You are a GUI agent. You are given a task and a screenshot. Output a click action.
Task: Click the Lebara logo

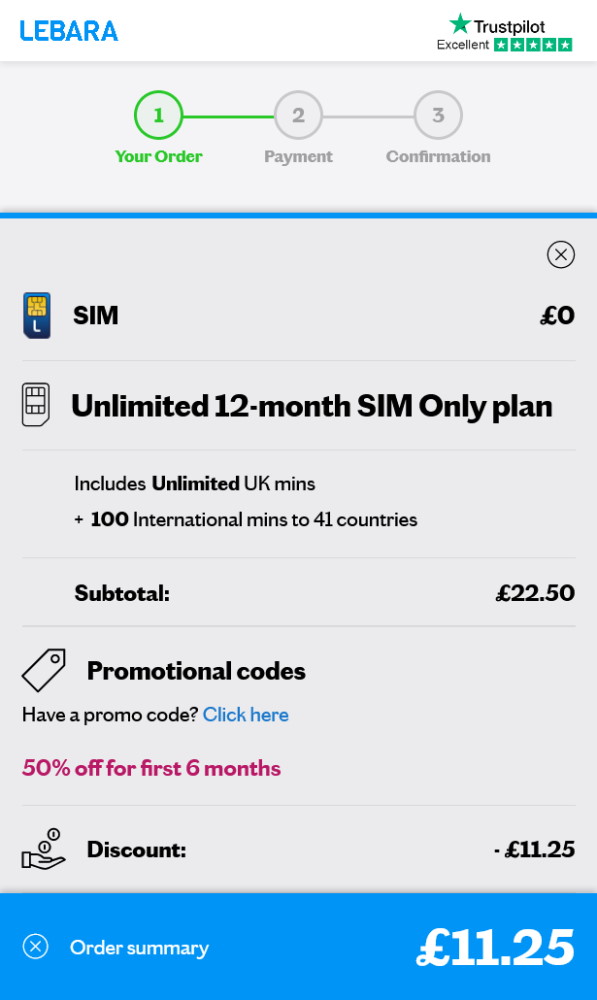(x=67, y=31)
